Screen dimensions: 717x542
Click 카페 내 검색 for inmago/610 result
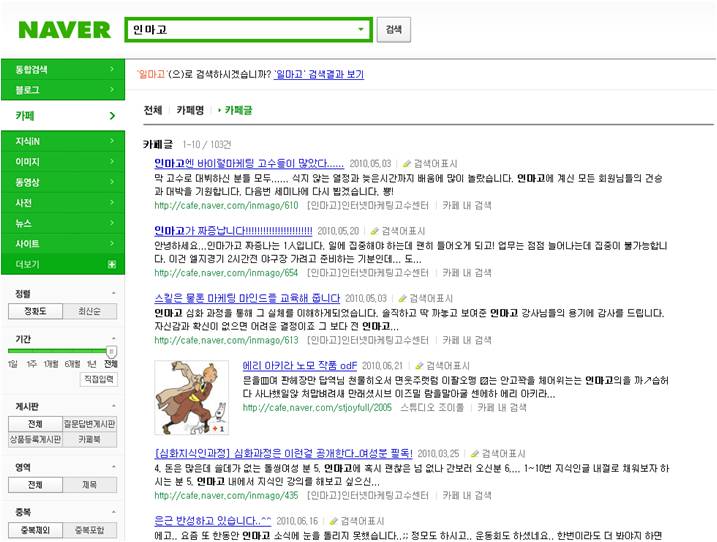coord(467,205)
